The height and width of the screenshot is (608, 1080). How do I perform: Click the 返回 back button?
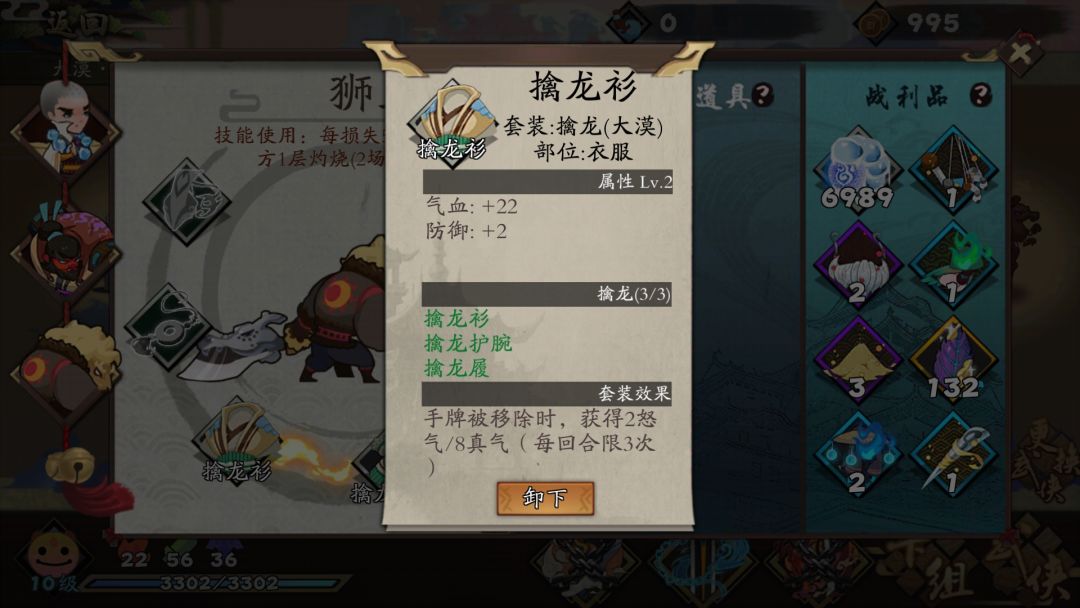point(77,23)
